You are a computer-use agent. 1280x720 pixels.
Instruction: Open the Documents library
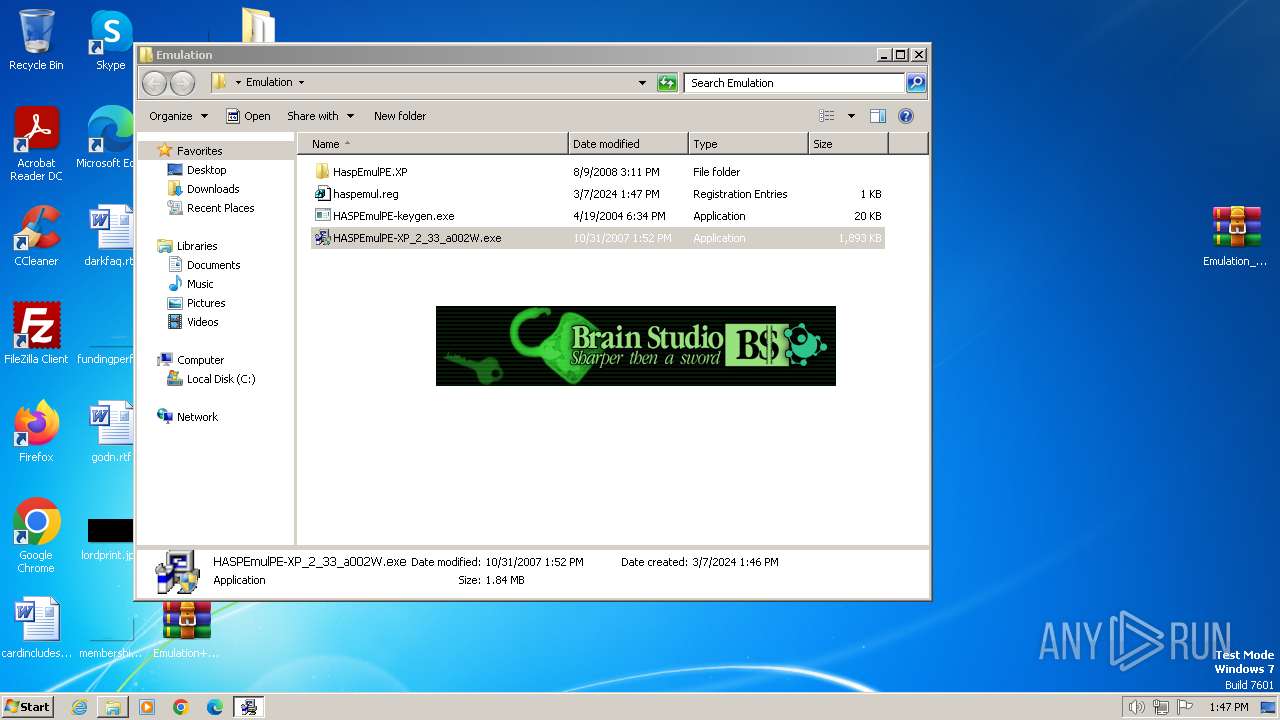pos(213,265)
